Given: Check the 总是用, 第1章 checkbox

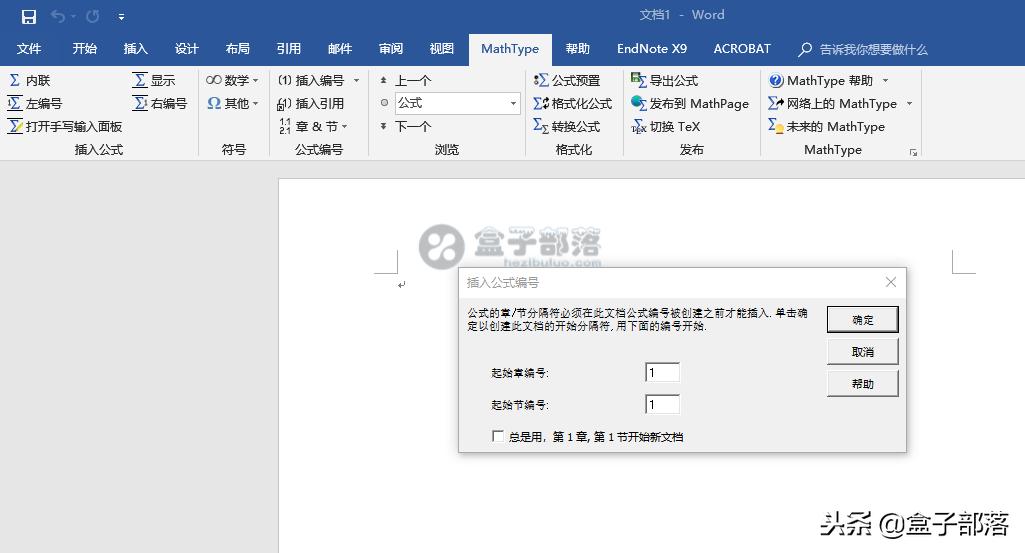Looking at the screenshot, I should tap(498, 436).
